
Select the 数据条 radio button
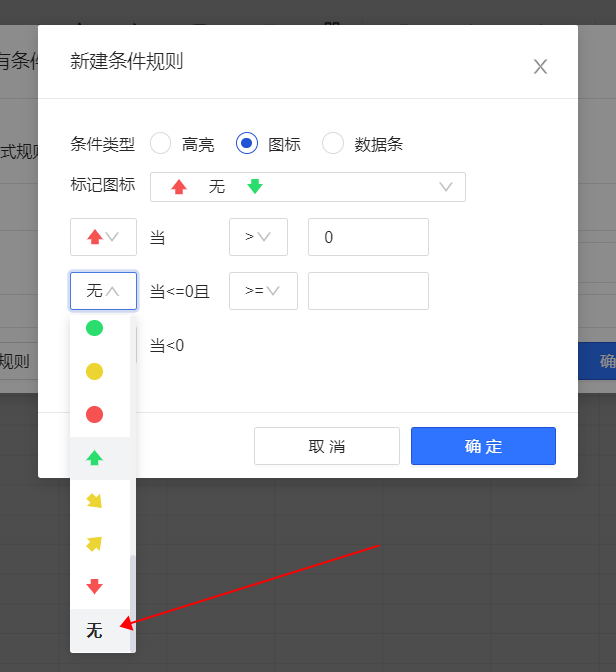point(333,144)
